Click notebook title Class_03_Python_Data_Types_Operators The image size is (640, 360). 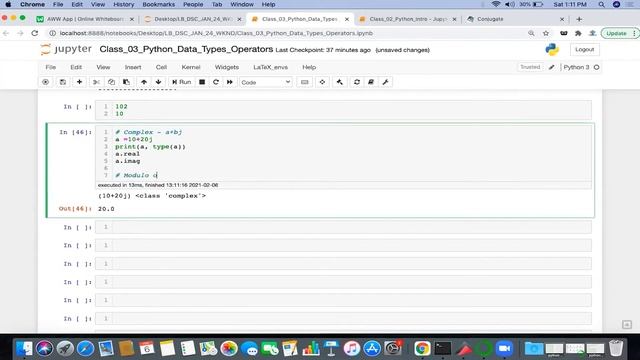(186, 49)
